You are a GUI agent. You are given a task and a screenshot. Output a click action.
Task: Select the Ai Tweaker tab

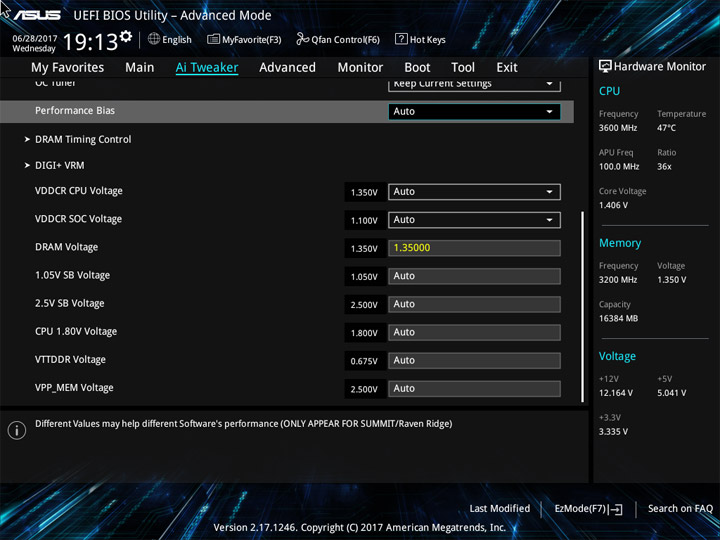[x=207, y=68]
